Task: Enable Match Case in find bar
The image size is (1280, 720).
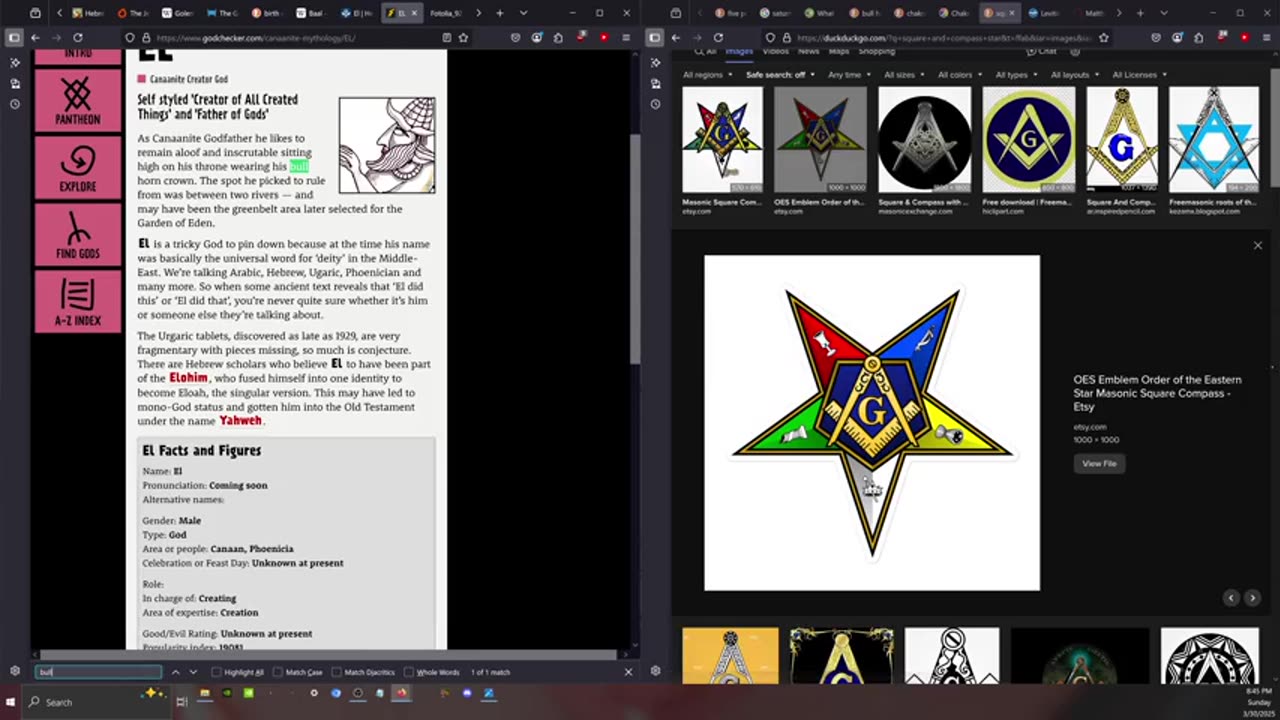Action: tap(298, 672)
